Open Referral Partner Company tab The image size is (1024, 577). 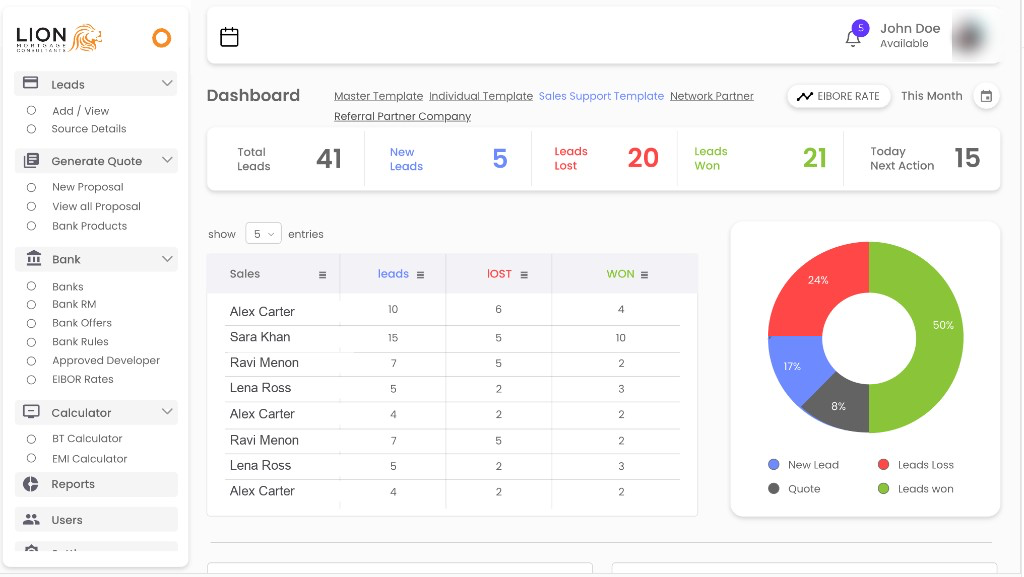(x=402, y=116)
